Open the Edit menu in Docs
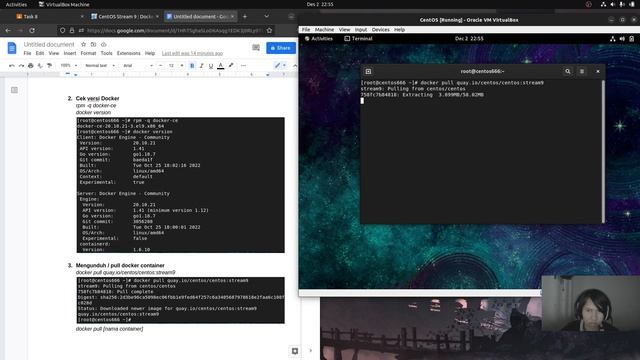This screenshot has width=640, height=360. tap(40, 53)
